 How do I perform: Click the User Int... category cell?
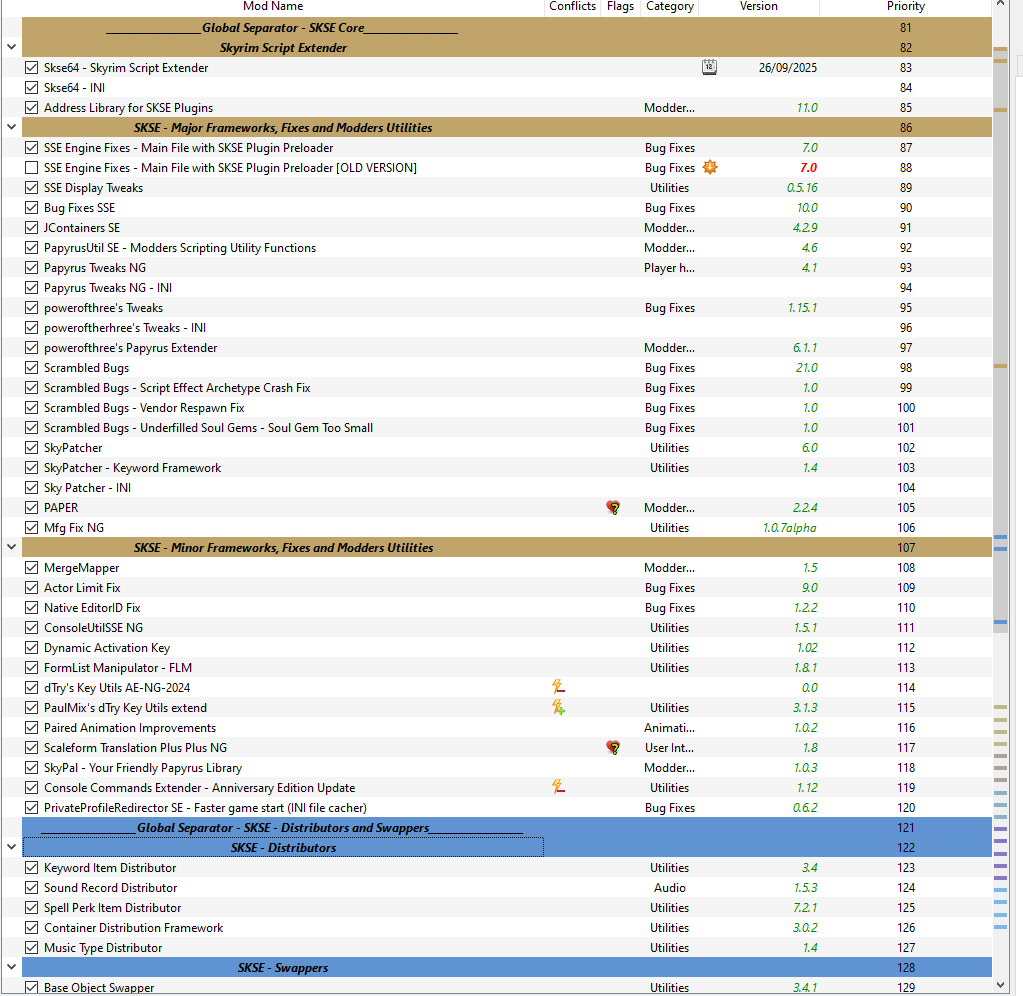tap(669, 747)
